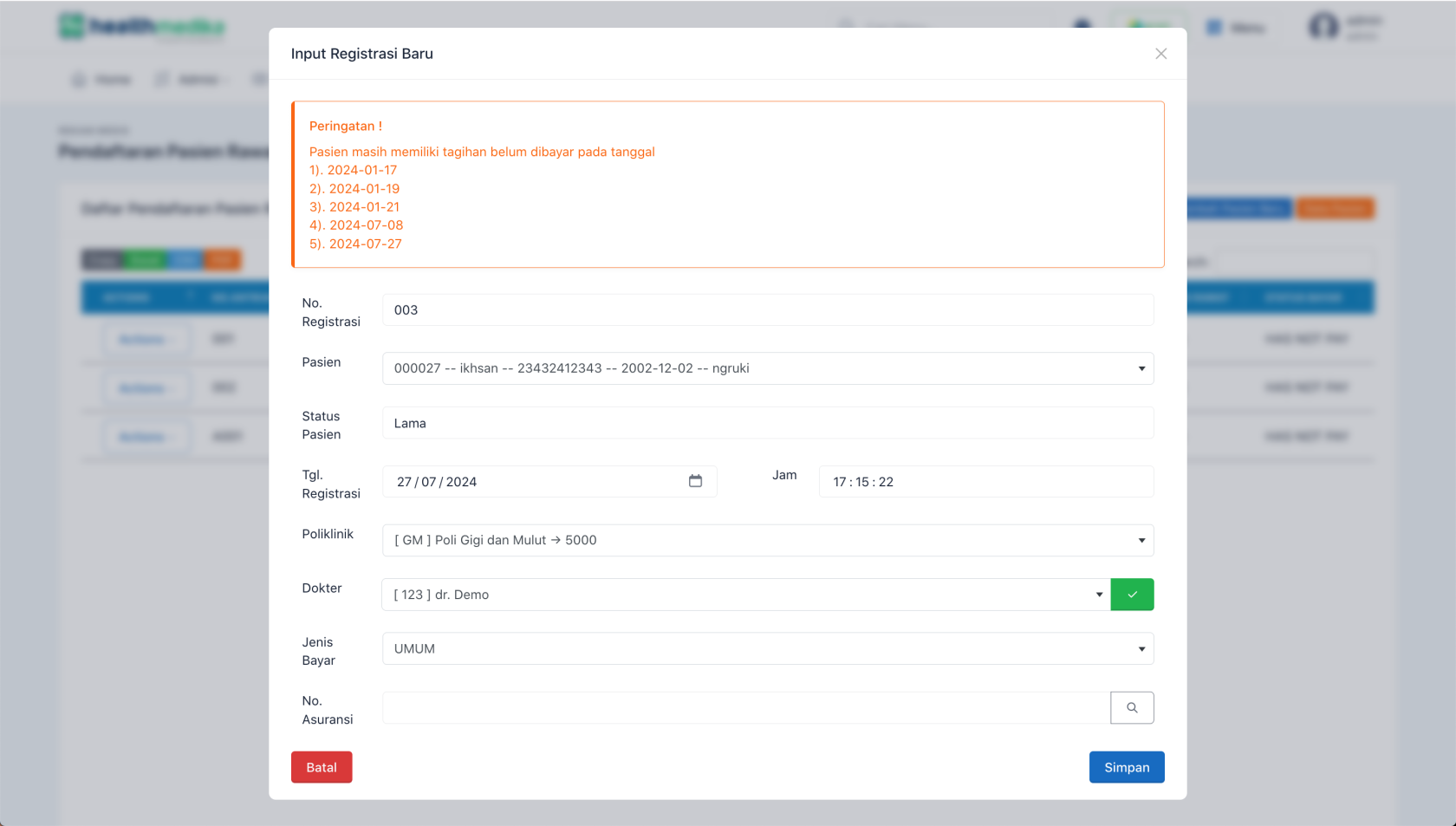Cancel the registration with Batal
The width and height of the screenshot is (1456, 826).
tap(321, 767)
